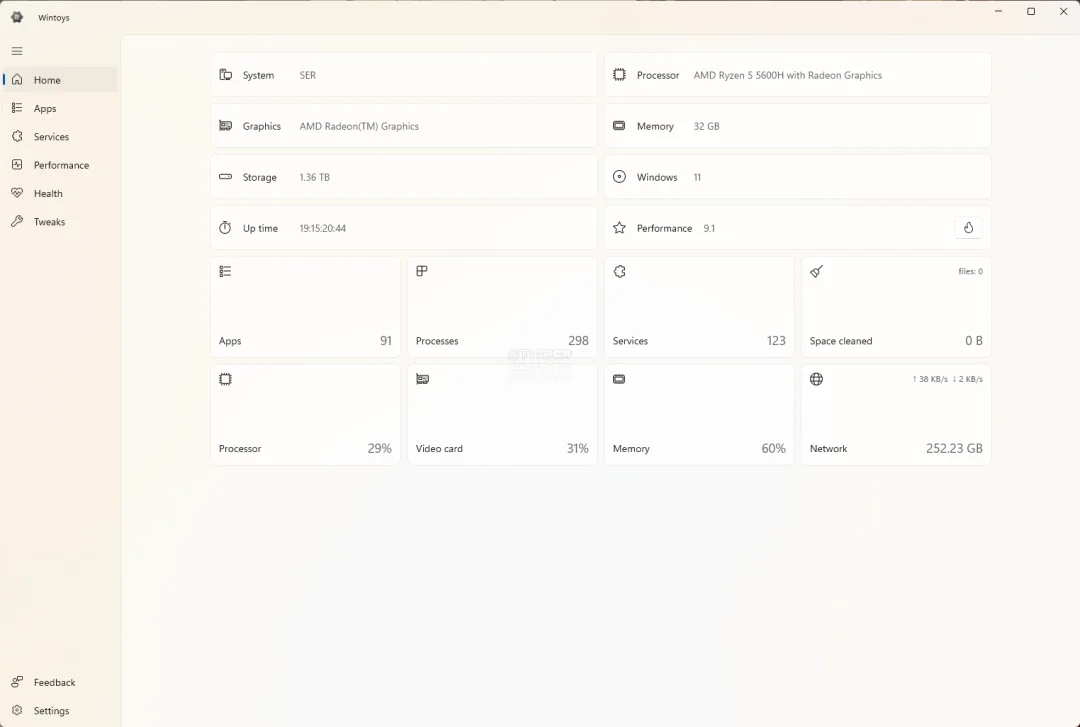This screenshot has width=1080, height=727.
Task: Click the 298 processes count
Action: (x=579, y=340)
